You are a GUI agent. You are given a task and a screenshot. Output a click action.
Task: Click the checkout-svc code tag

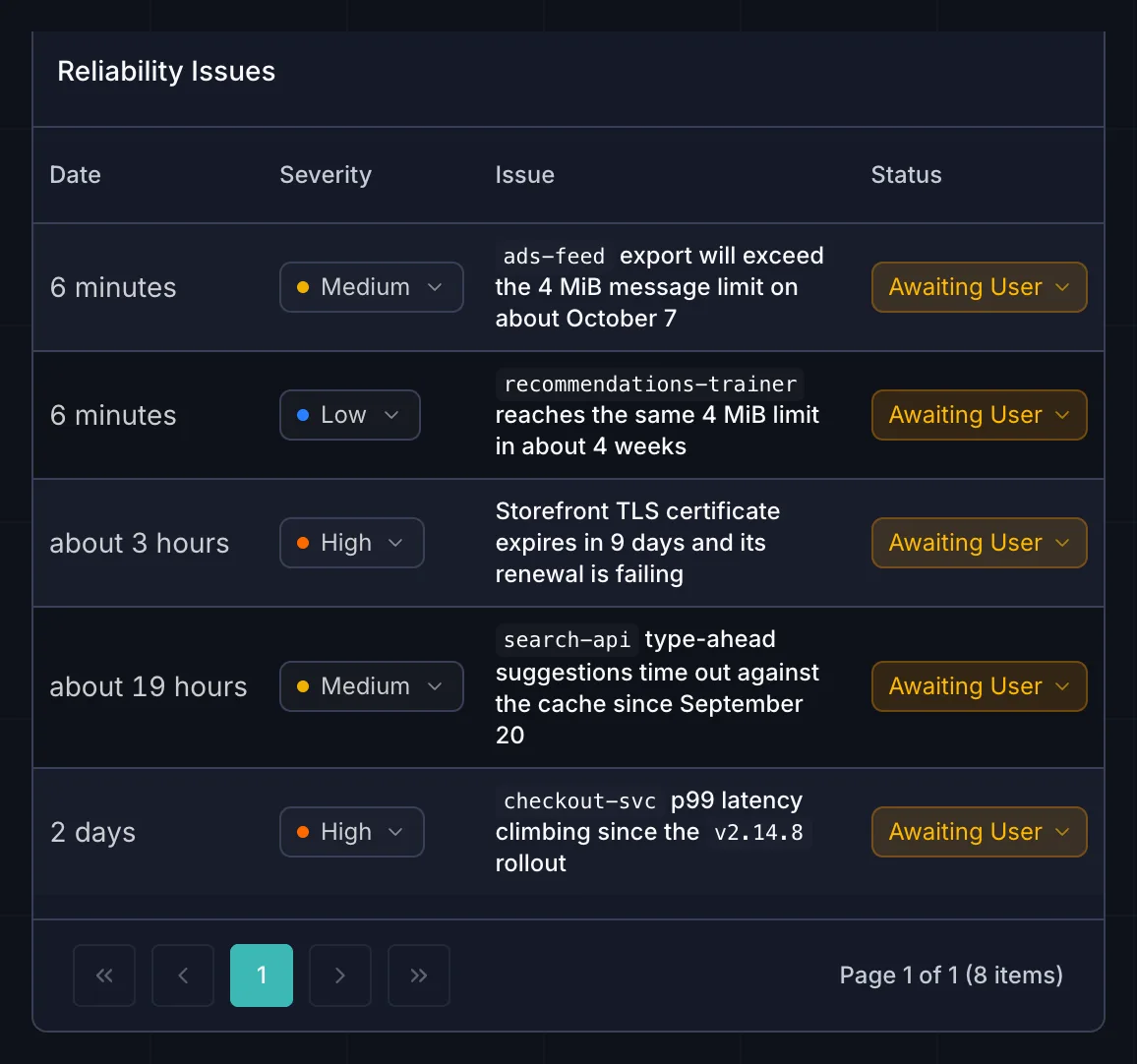pyautogui.click(x=579, y=800)
